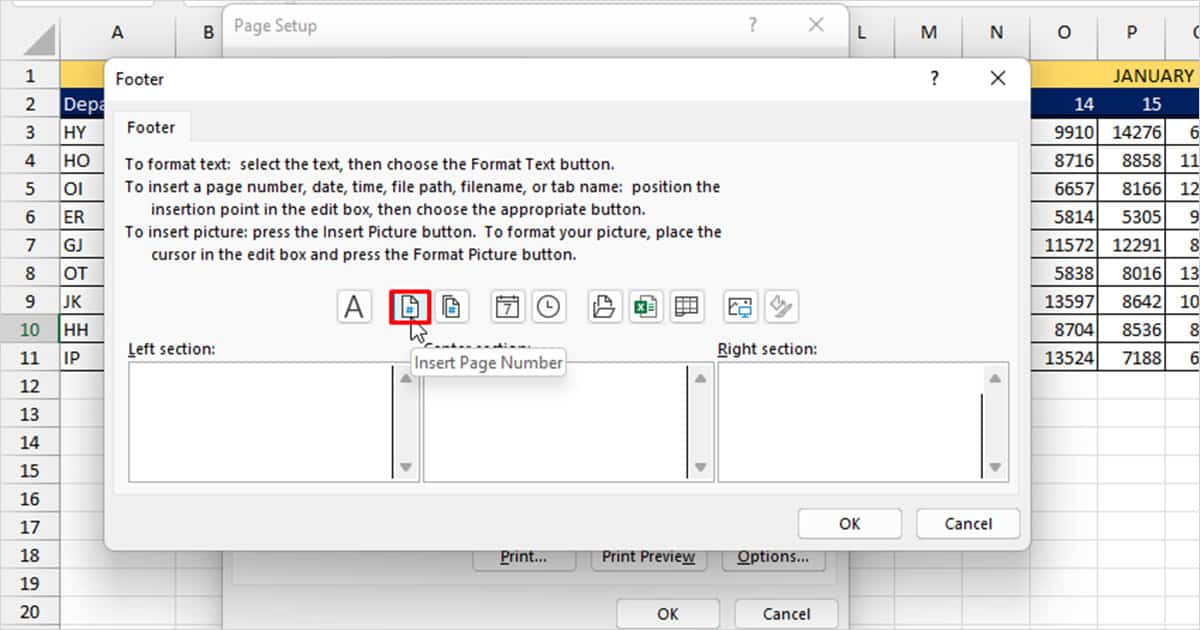Click cell containing HY
Image resolution: width=1200 pixels, height=630 pixels.
83,132
